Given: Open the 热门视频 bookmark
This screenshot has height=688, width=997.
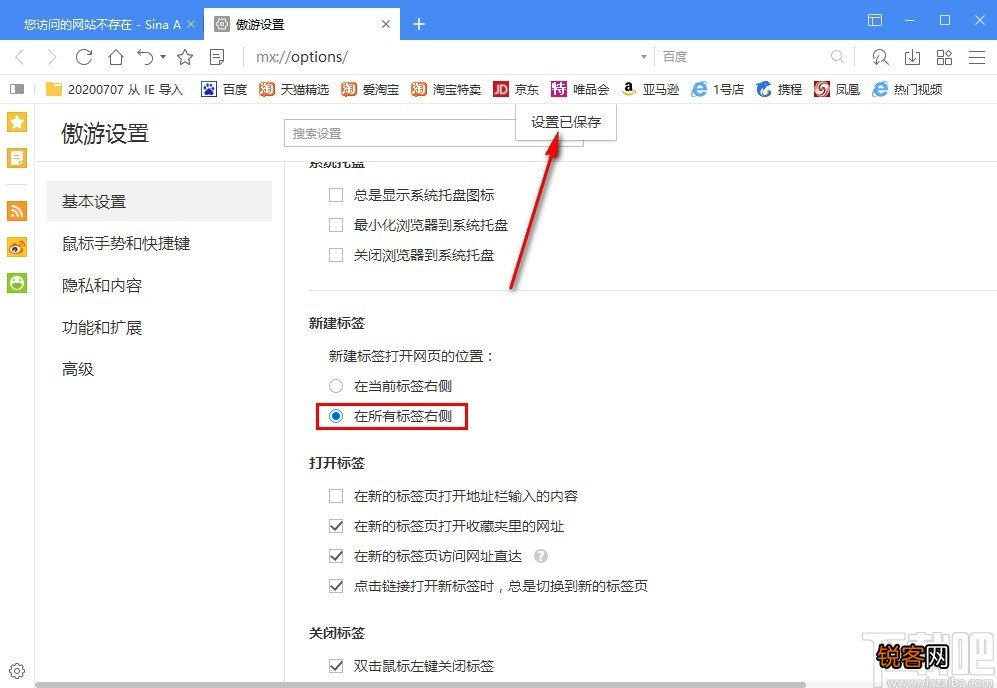Looking at the screenshot, I should point(907,89).
